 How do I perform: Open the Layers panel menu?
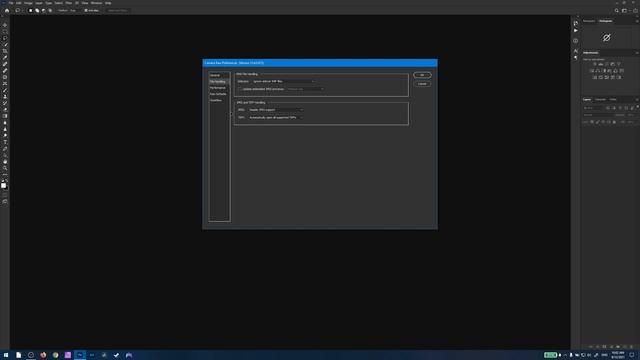tap(637, 100)
